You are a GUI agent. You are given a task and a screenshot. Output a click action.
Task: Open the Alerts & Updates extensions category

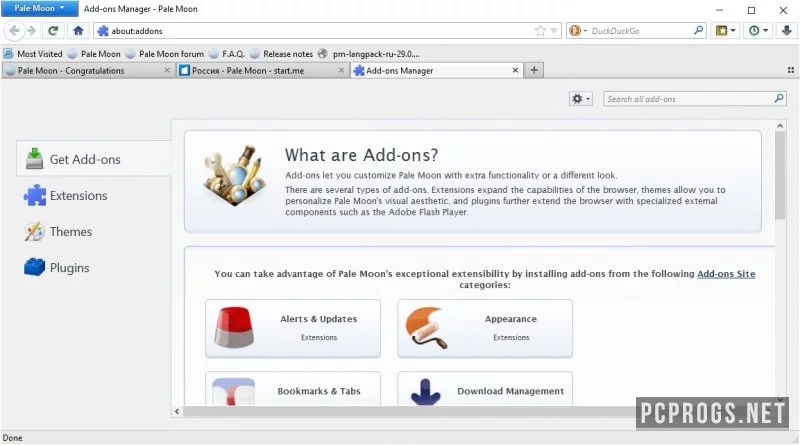click(293, 328)
